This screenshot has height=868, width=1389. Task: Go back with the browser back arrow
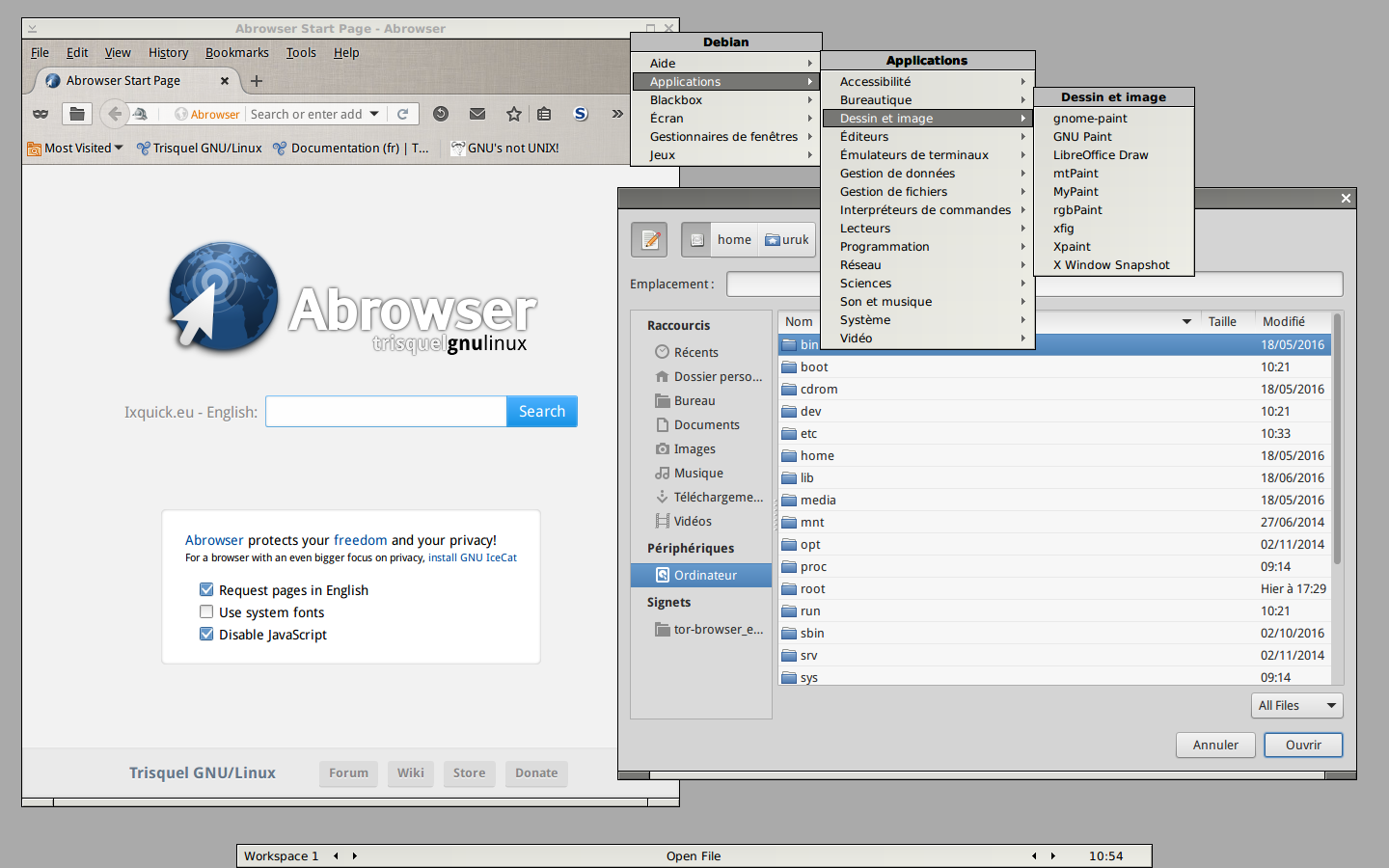pos(115,114)
